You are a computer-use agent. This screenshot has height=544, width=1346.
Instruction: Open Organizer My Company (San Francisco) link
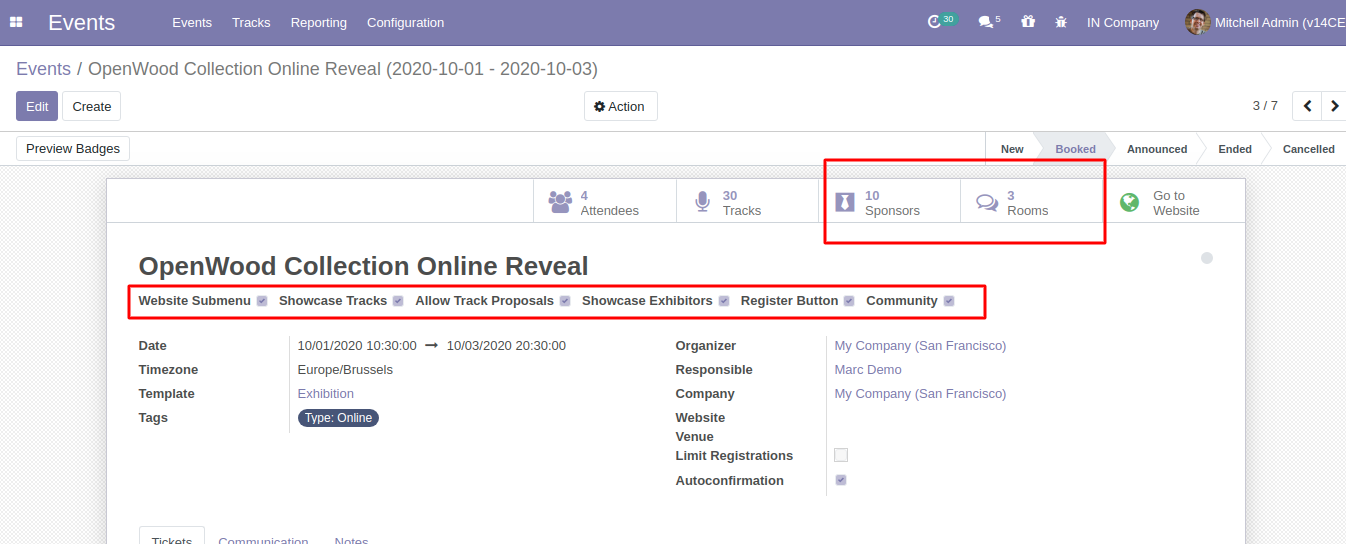[x=920, y=346]
